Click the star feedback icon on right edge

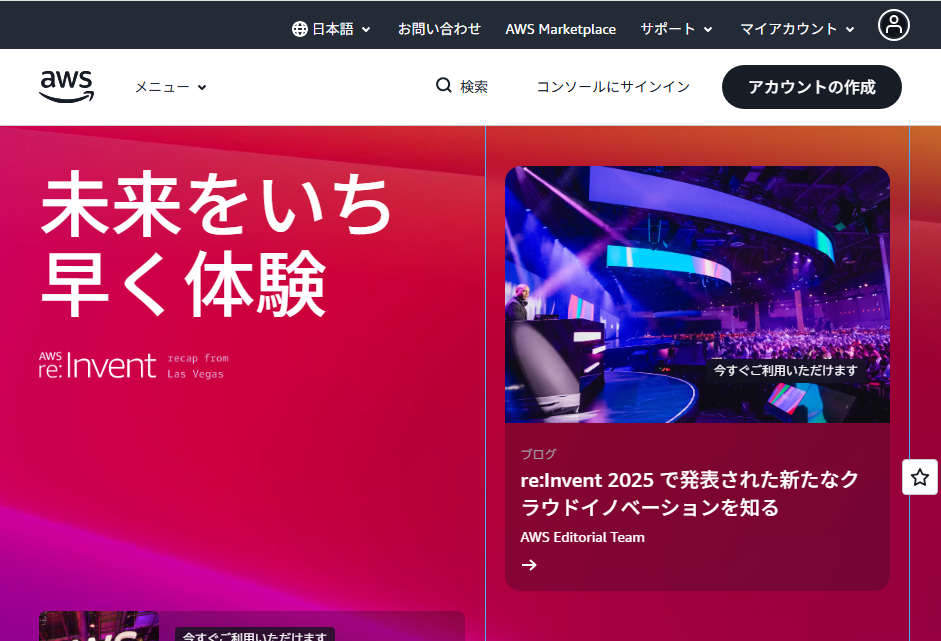(919, 477)
